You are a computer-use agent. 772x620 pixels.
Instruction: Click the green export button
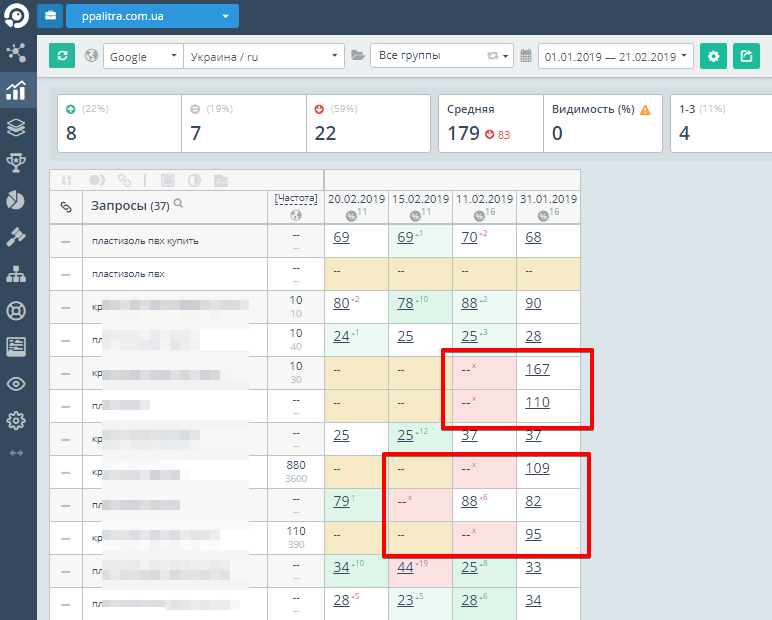coord(746,56)
